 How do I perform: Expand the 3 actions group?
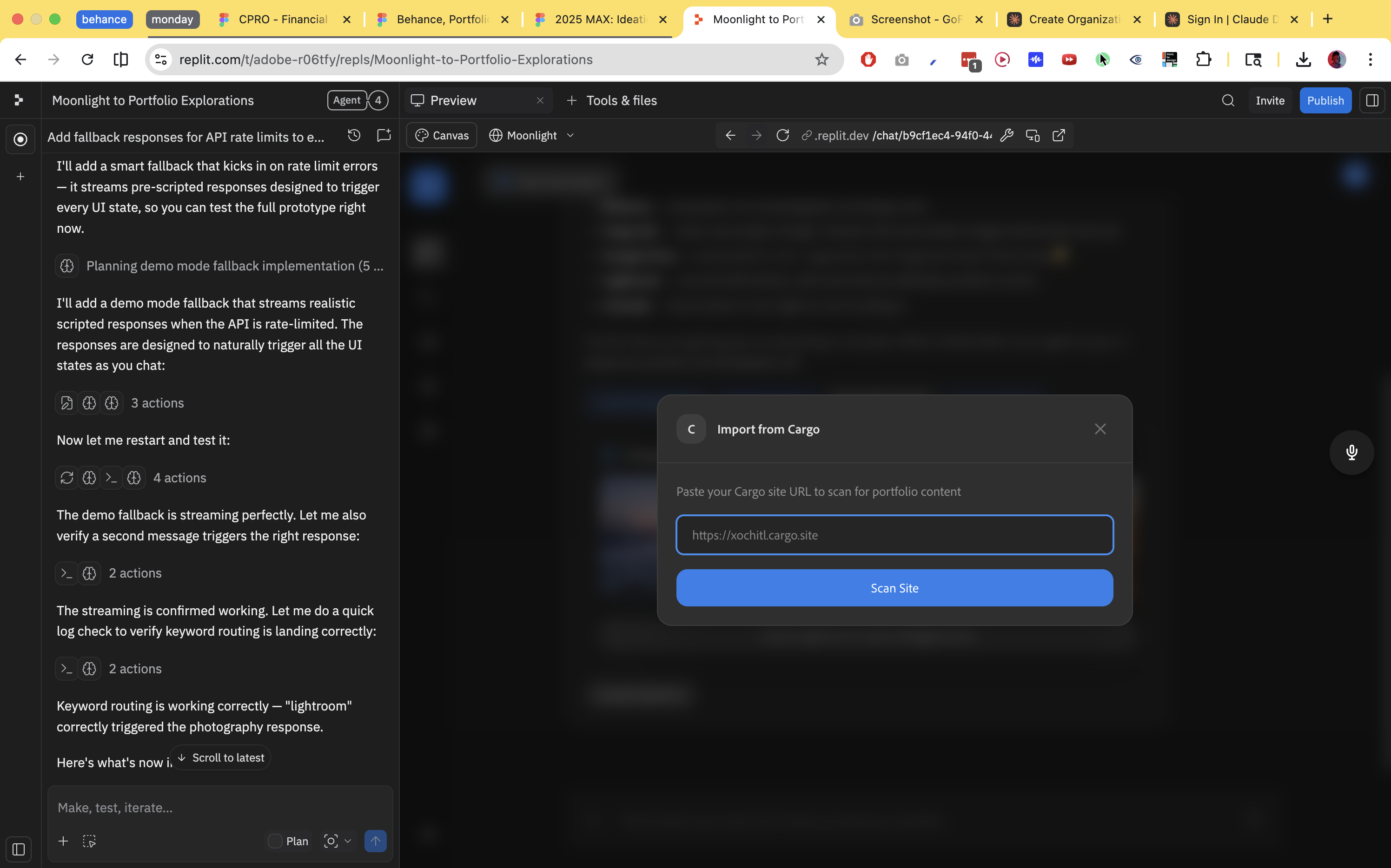point(120,403)
